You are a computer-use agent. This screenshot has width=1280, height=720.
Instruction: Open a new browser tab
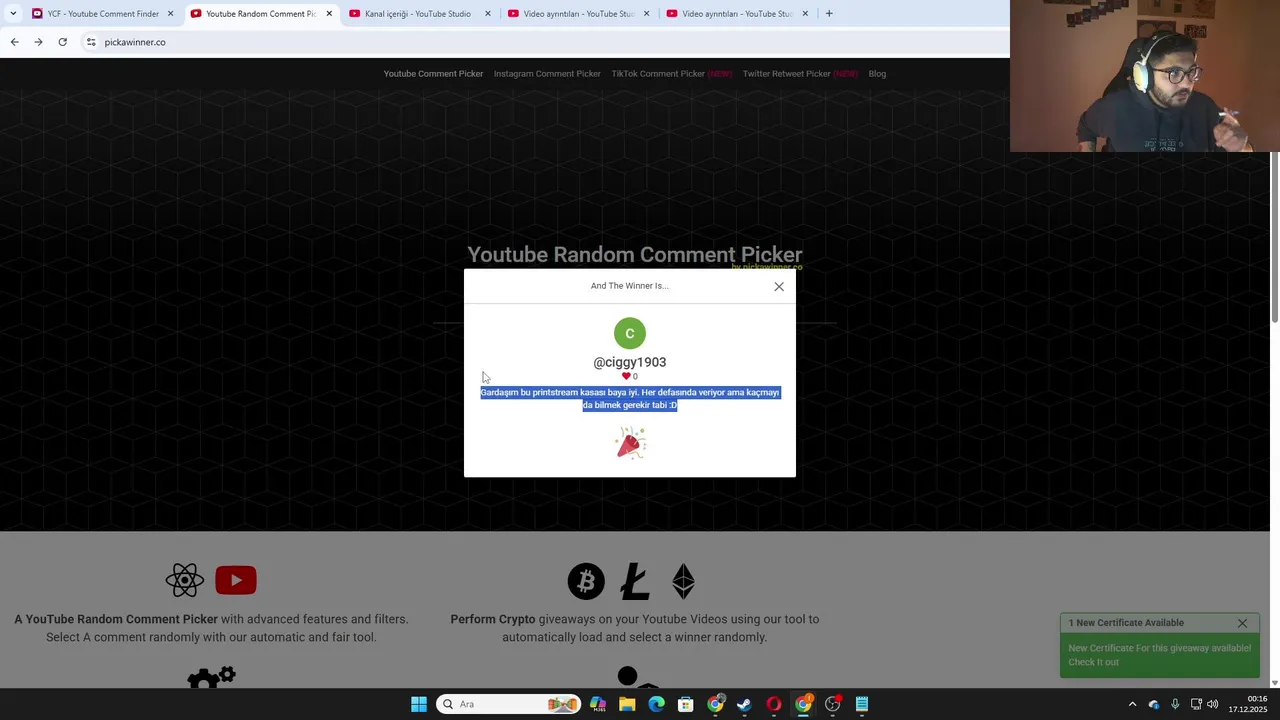(x=829, y=13)
